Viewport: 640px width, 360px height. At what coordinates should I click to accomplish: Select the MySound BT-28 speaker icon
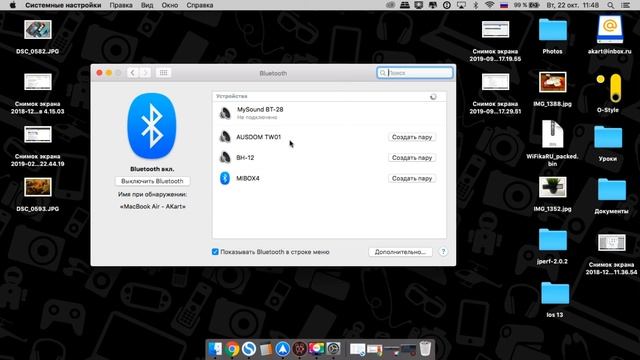(x=225, y=113)
